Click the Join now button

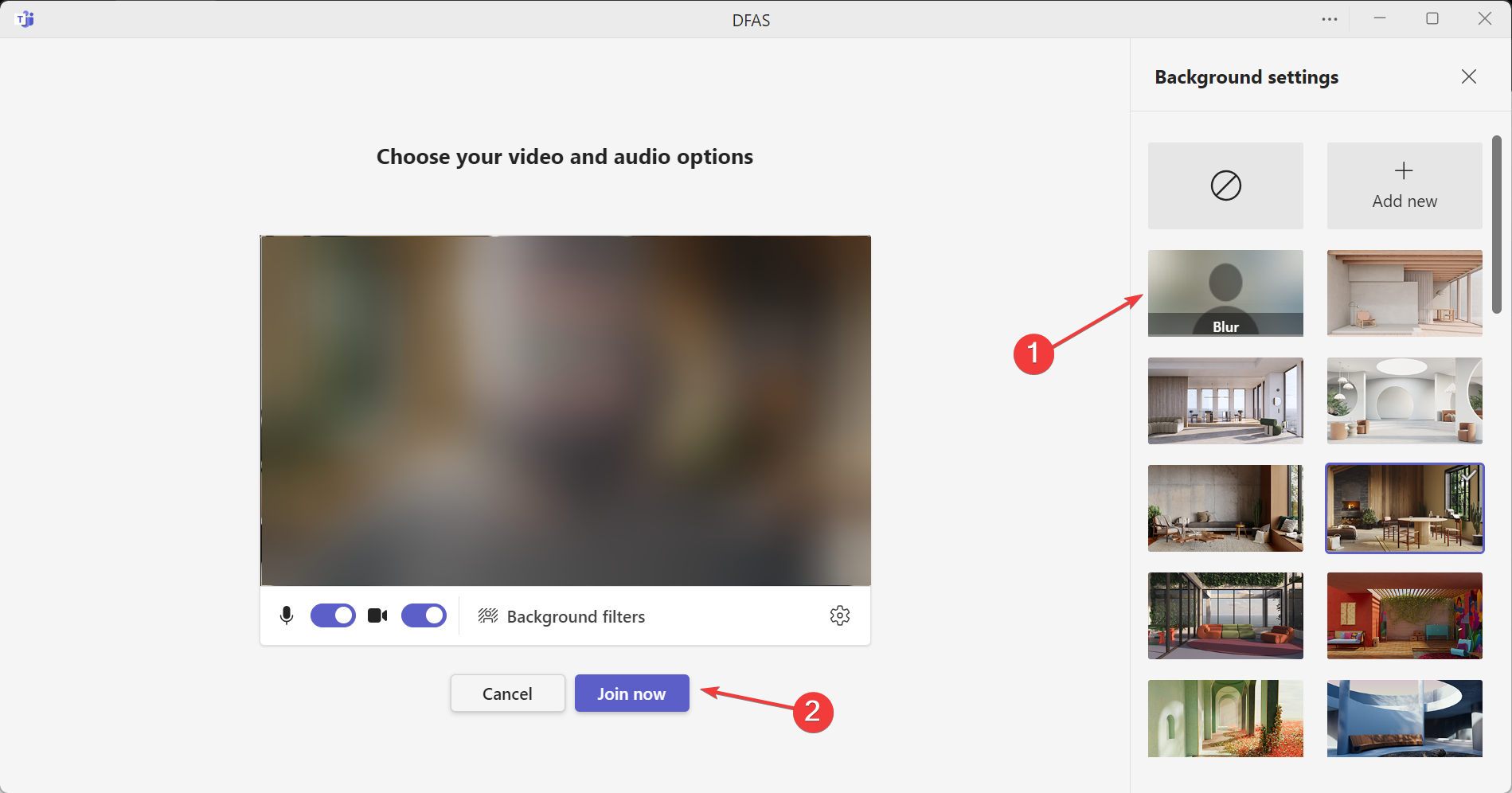632,693
